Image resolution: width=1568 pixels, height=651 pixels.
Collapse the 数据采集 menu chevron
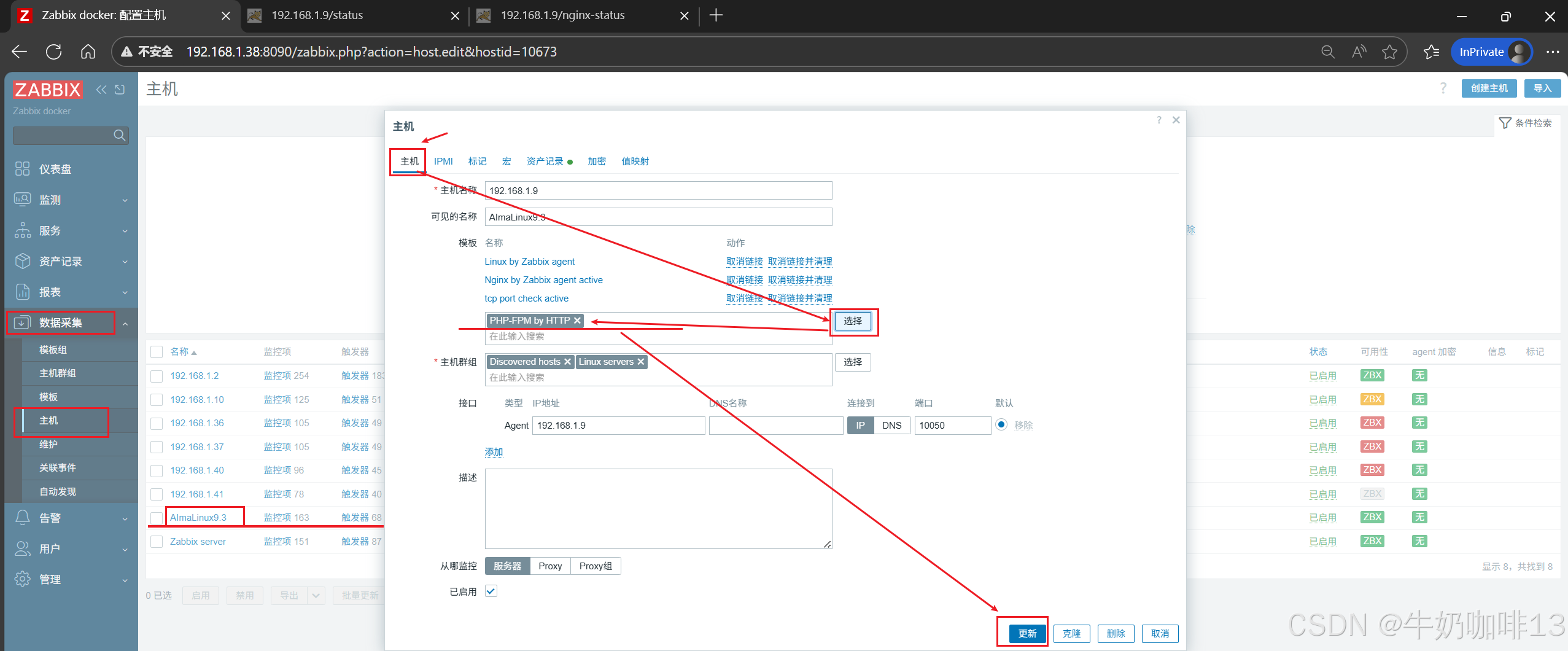(125, 323)
